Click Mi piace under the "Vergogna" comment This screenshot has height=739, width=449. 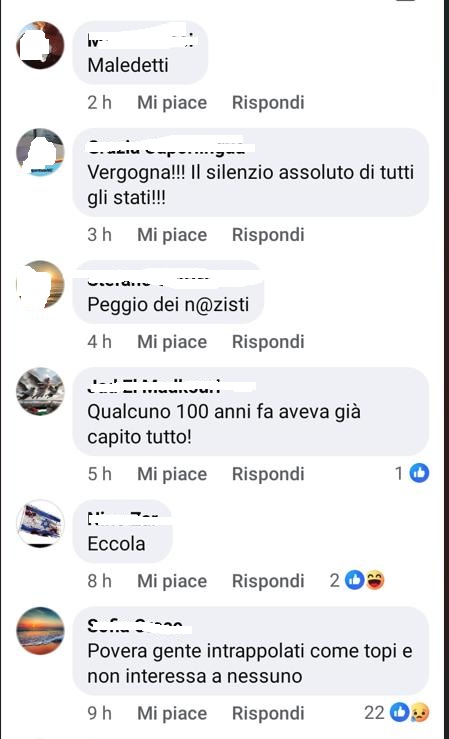click(x=172, y=235)
